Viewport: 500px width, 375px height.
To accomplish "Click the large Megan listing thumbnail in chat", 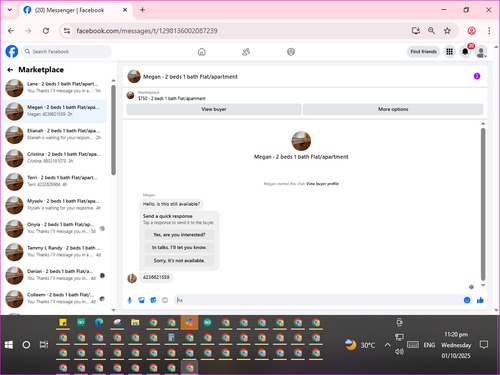I will [x=301, y=141].
